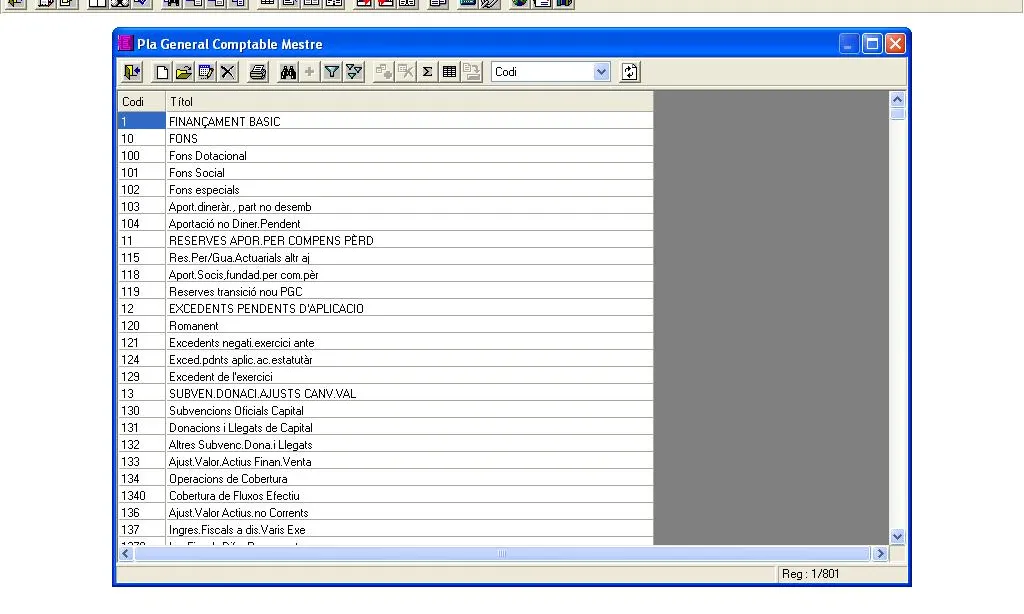Click the sum sigma icon
1024x614 pixels.
[427, 72]
